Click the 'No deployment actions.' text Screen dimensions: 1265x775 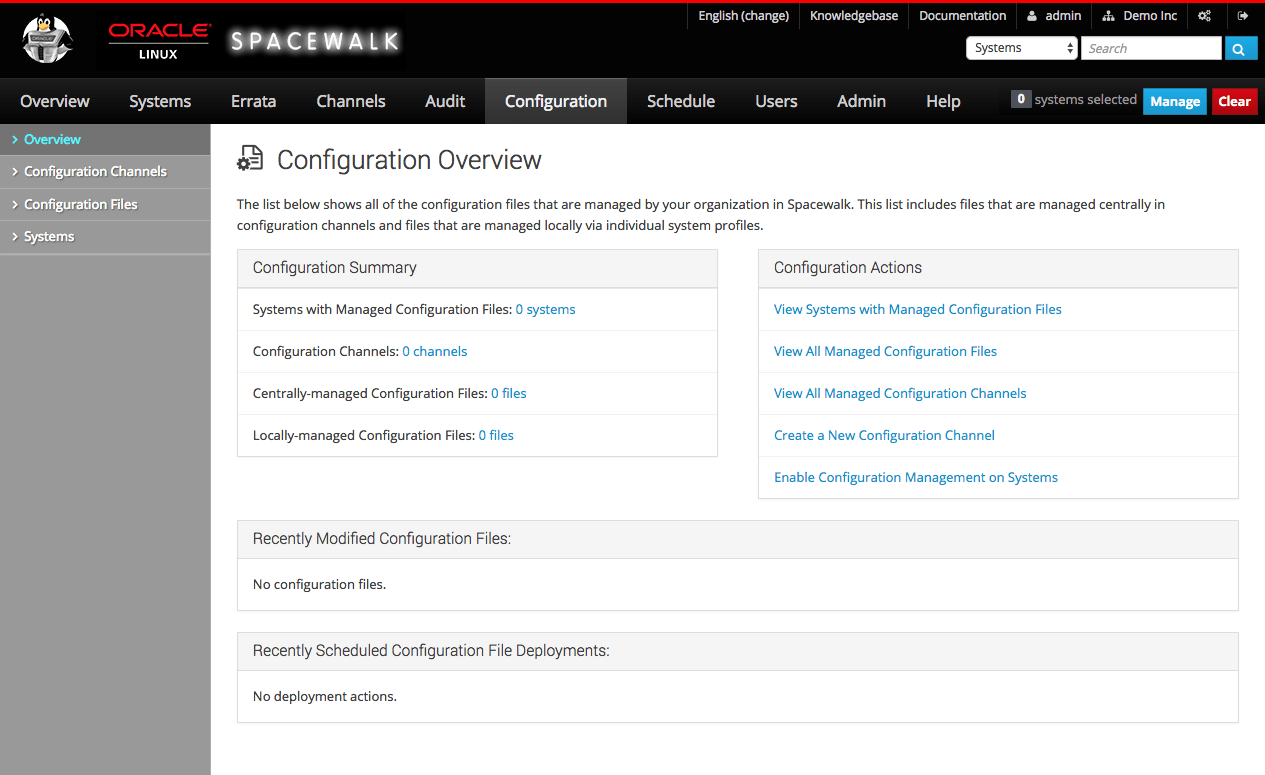tap(325, 696)
